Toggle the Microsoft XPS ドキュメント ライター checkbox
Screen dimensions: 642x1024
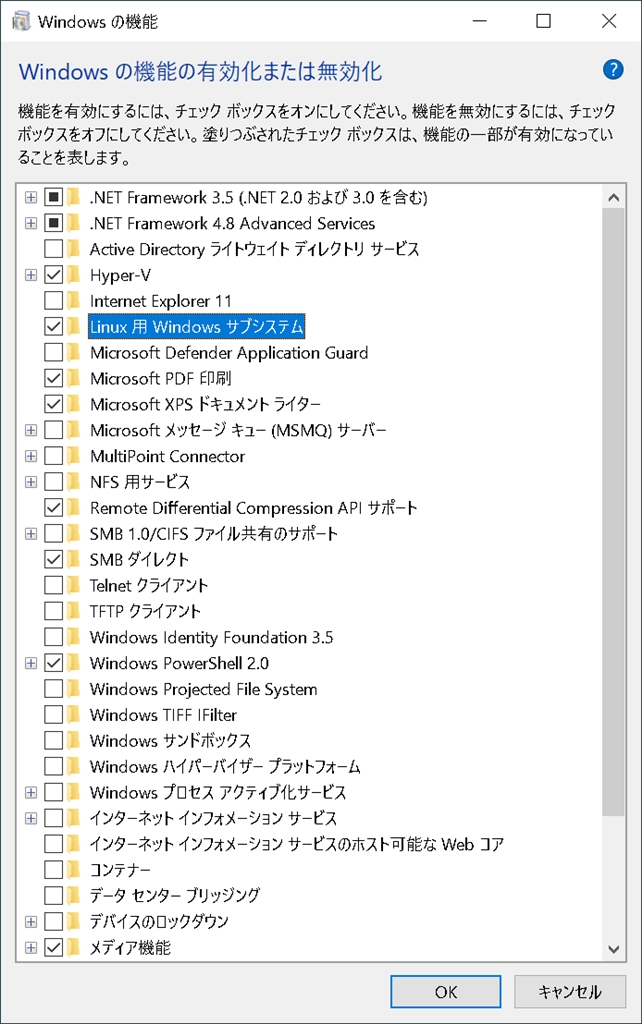(x=54, y=404)
